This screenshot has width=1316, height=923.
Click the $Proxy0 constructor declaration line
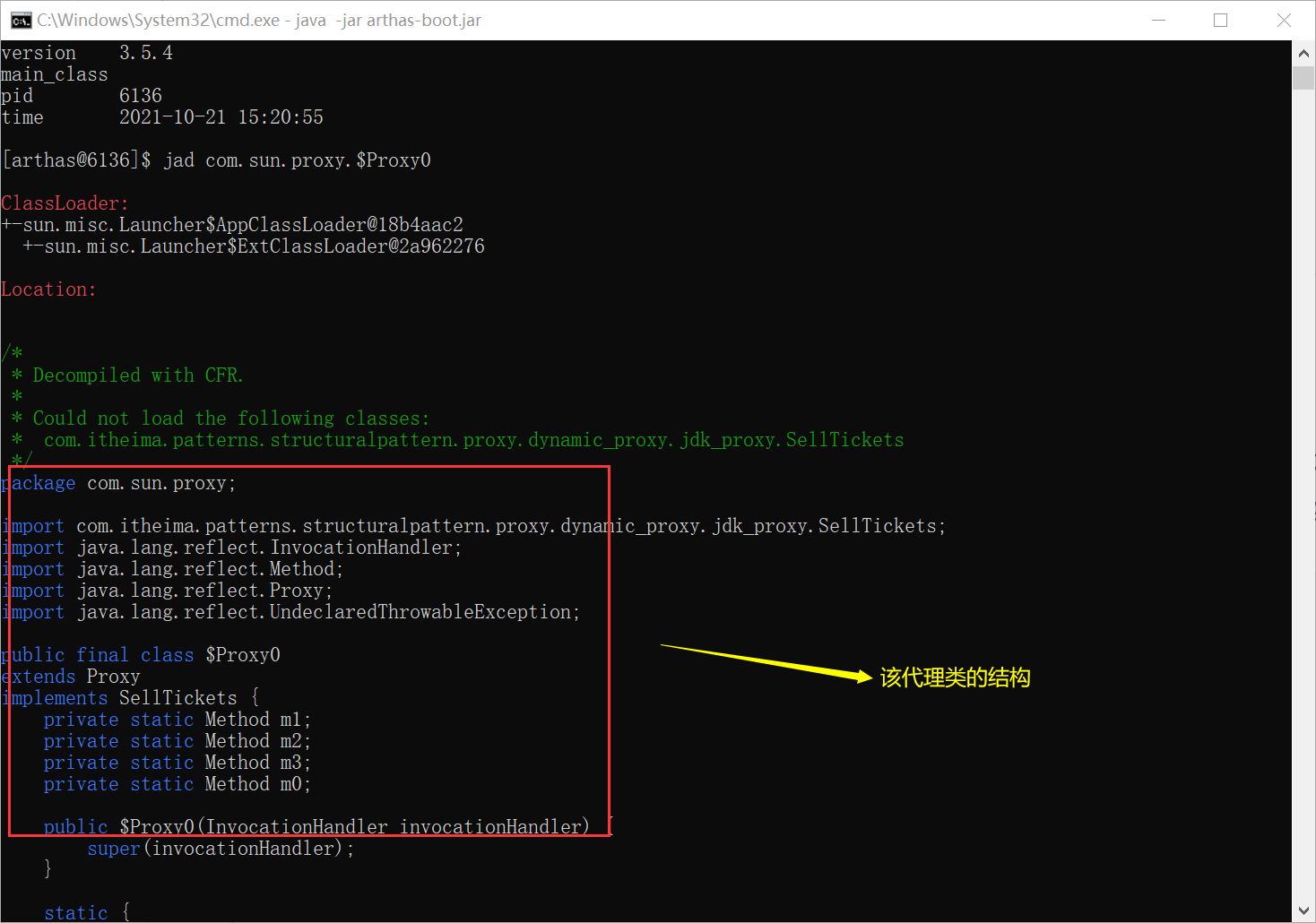[x=328, y=827]
